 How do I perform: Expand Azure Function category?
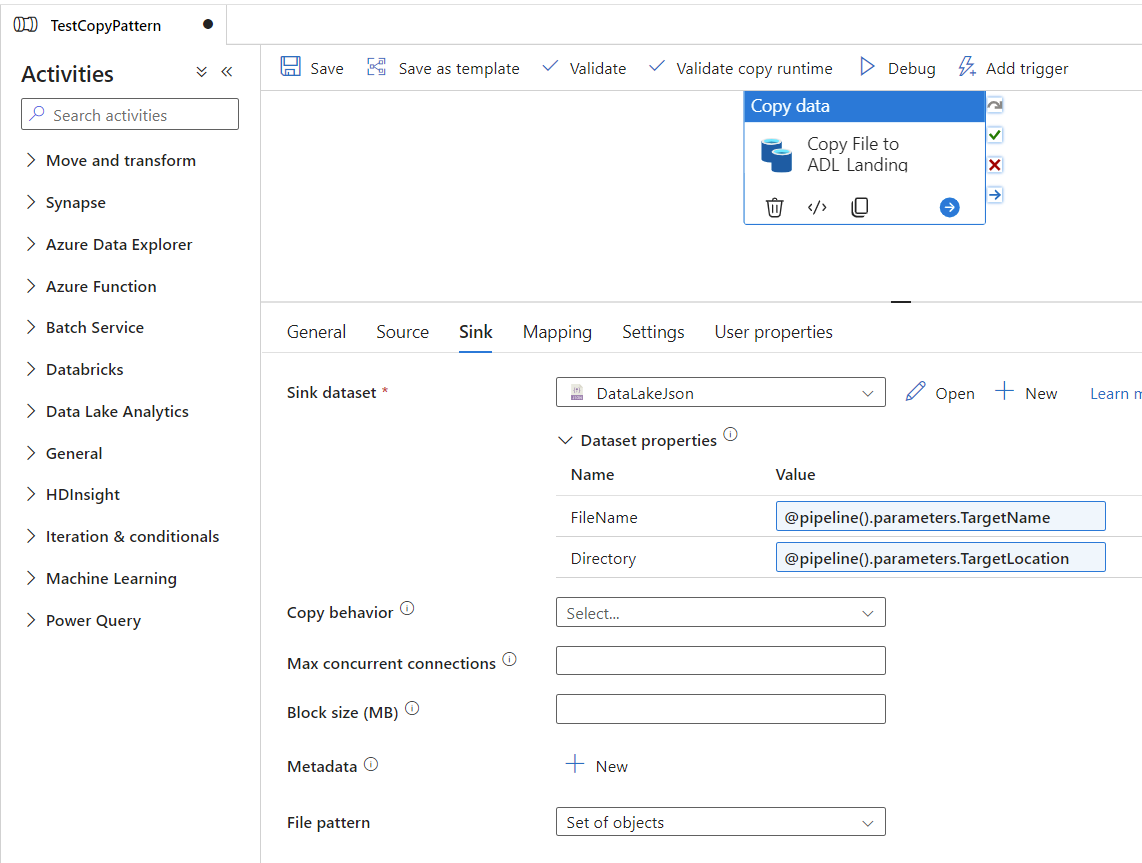pyautogui.click(x=31, y=286)
